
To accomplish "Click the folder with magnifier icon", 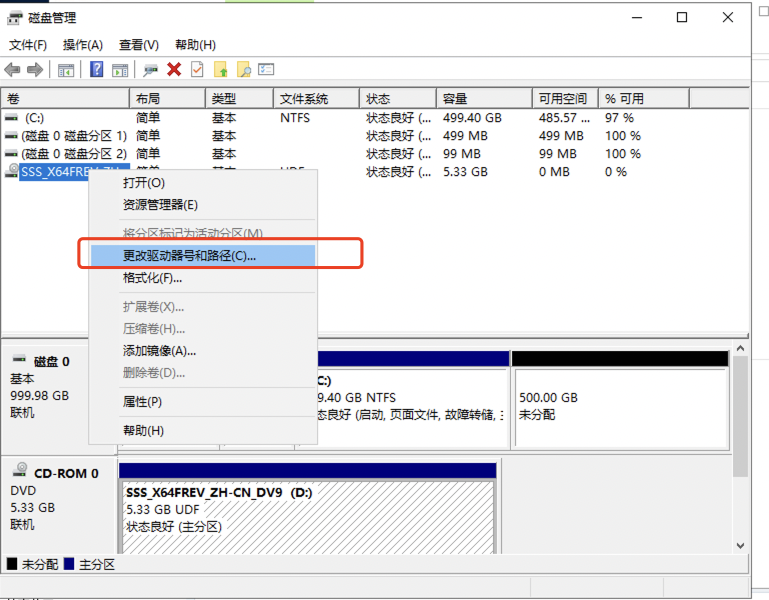I will [243, 69].
